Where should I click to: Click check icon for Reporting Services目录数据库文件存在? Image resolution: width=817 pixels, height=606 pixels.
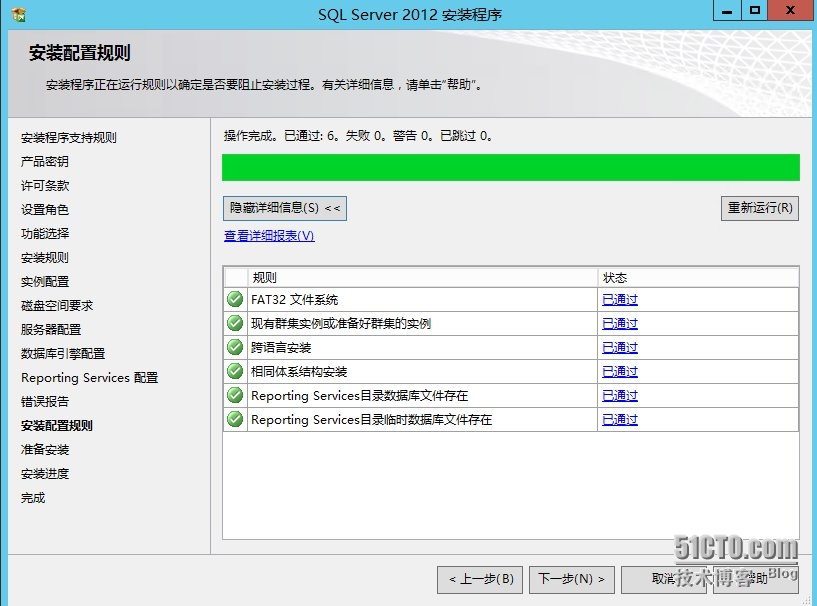235,395
